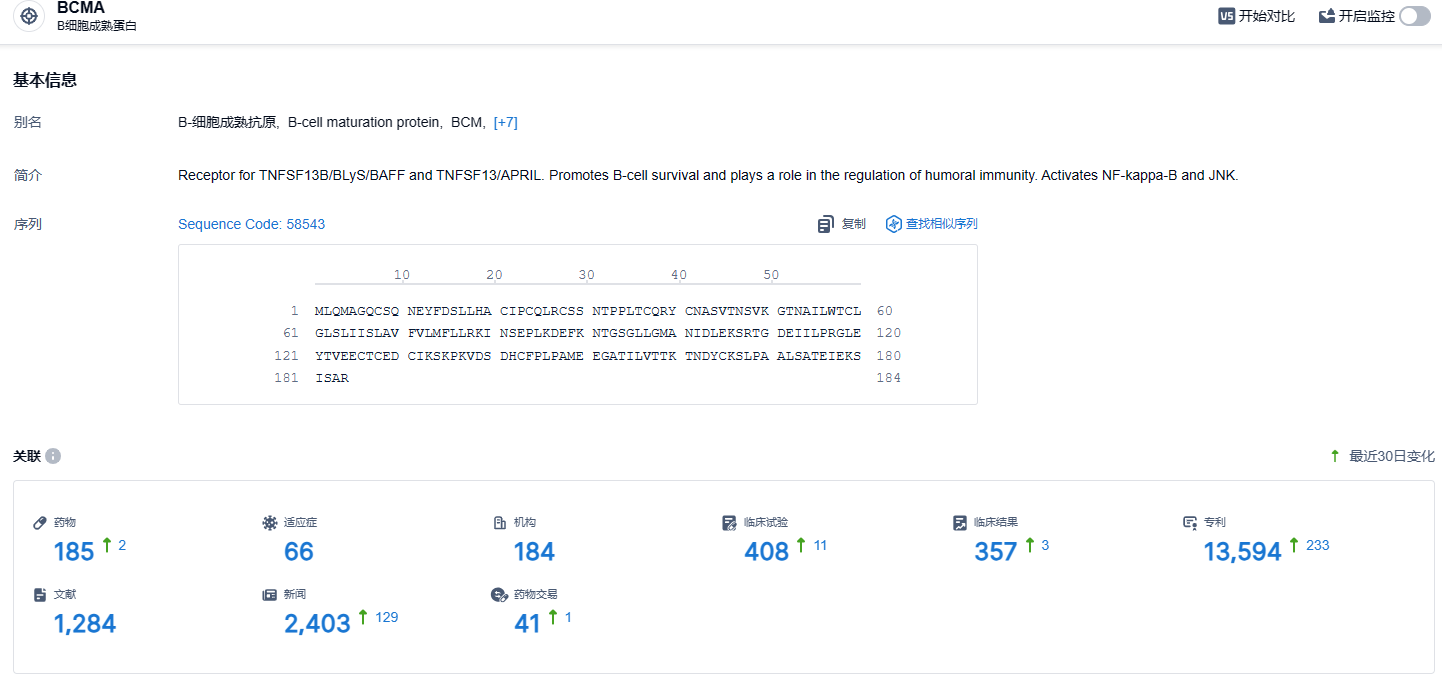Click the BCMA target icon in header
The height and width of the screenshot is (680, 1442).
click(29, 16)
